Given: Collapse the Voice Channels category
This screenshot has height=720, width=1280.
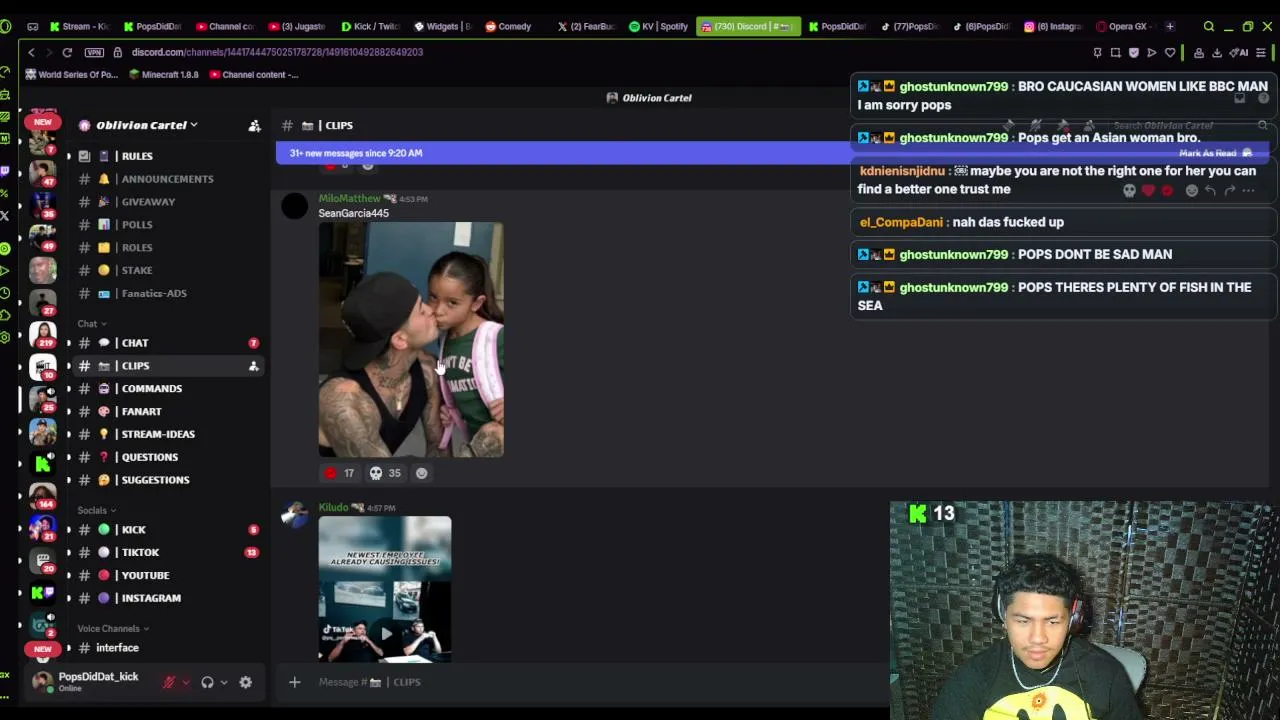Looking at the screenshot, I should pos(113,629).
